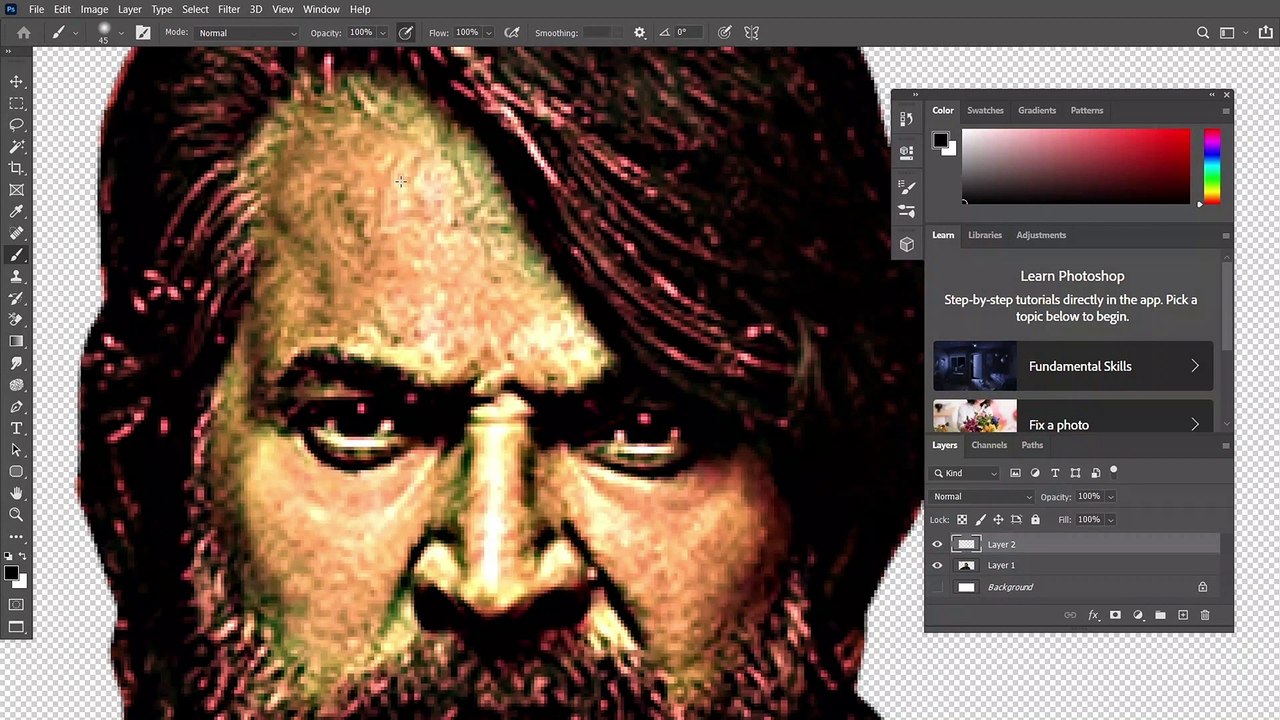The image size is (1280, 720).
Task: Hide Layer 2 with its eye icon
Action: pos(937,545)
